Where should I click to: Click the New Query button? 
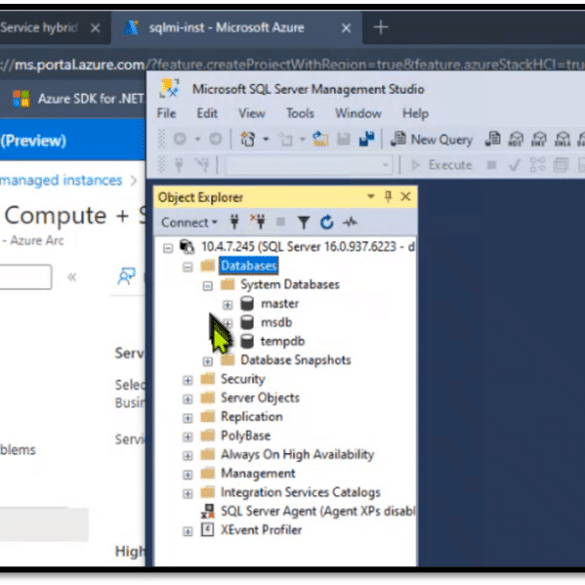pyautogui.click(x=431, y=140)
